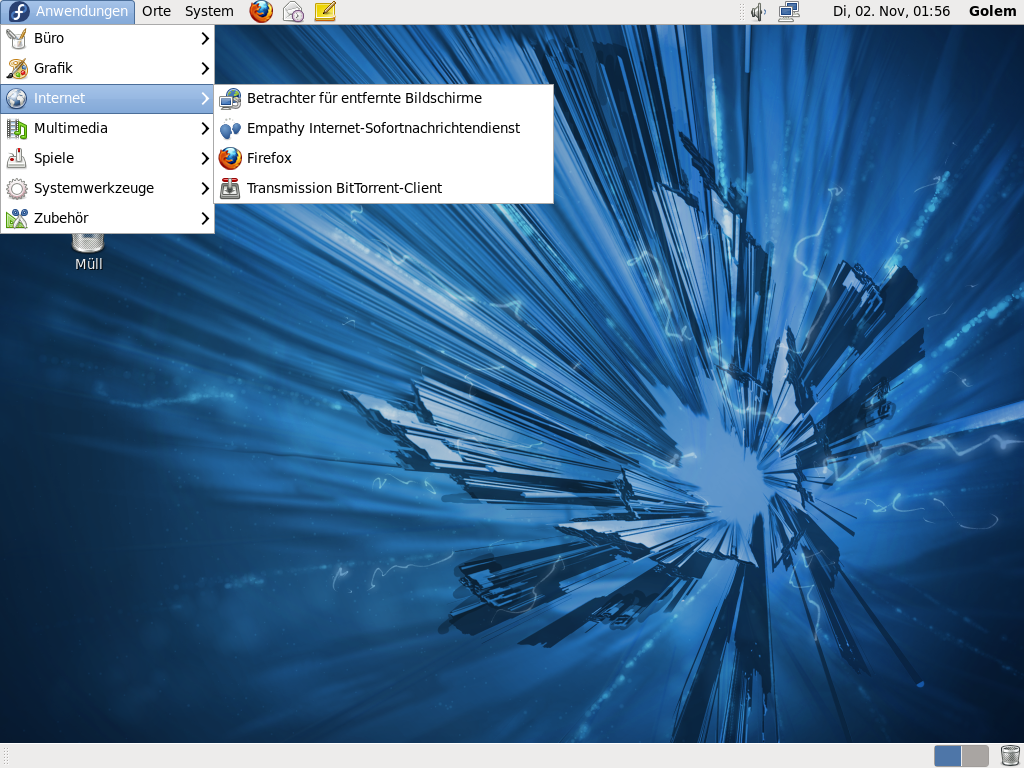Click the trash icon in bottom panel
This screenshot has width=1024, height=768.
click(x=1010, y=756)
